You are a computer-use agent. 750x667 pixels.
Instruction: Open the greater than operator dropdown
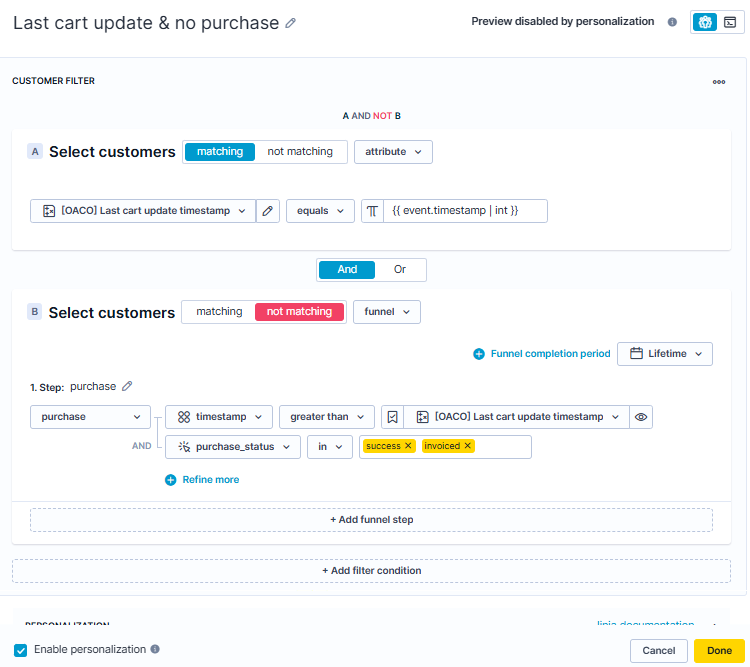326,417
